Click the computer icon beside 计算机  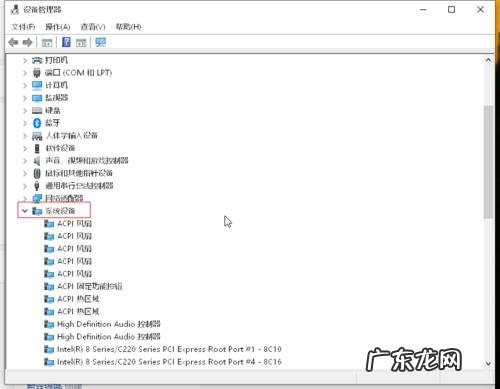point(37,85)
